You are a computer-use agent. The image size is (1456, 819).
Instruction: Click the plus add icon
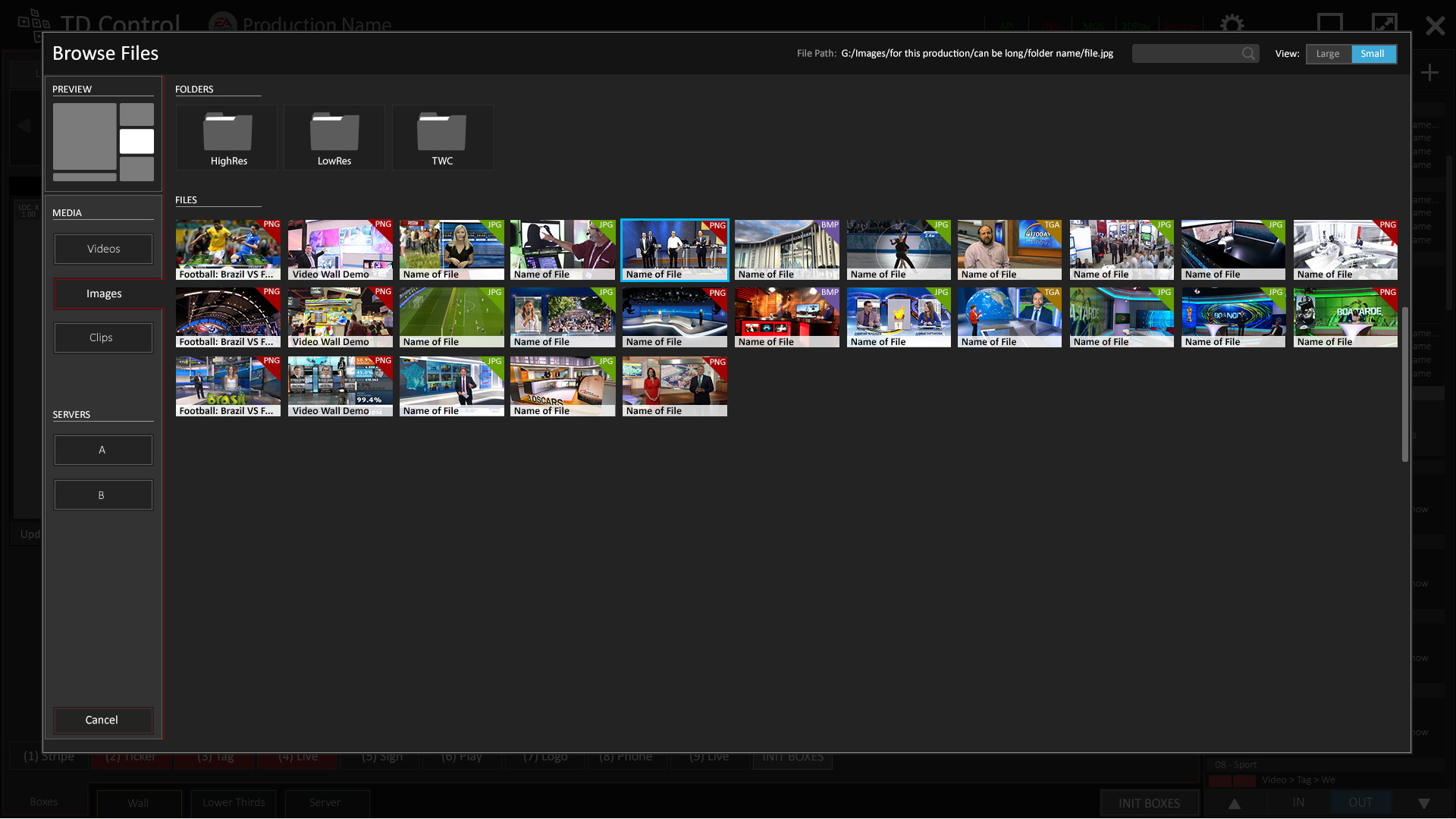(x=1429, y=73)
